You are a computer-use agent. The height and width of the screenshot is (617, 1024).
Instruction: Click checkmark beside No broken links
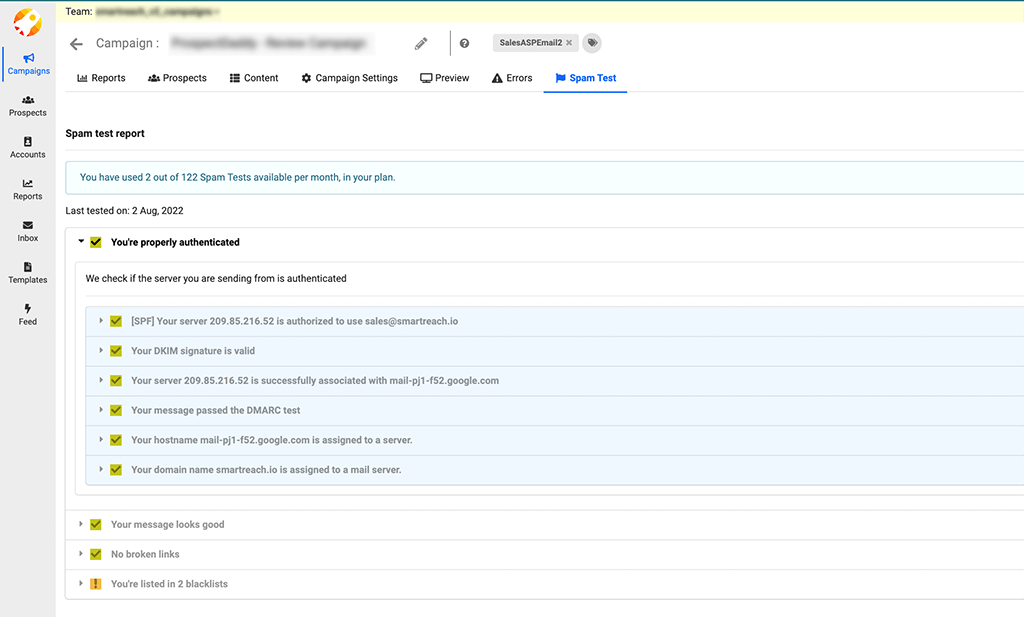96,554
